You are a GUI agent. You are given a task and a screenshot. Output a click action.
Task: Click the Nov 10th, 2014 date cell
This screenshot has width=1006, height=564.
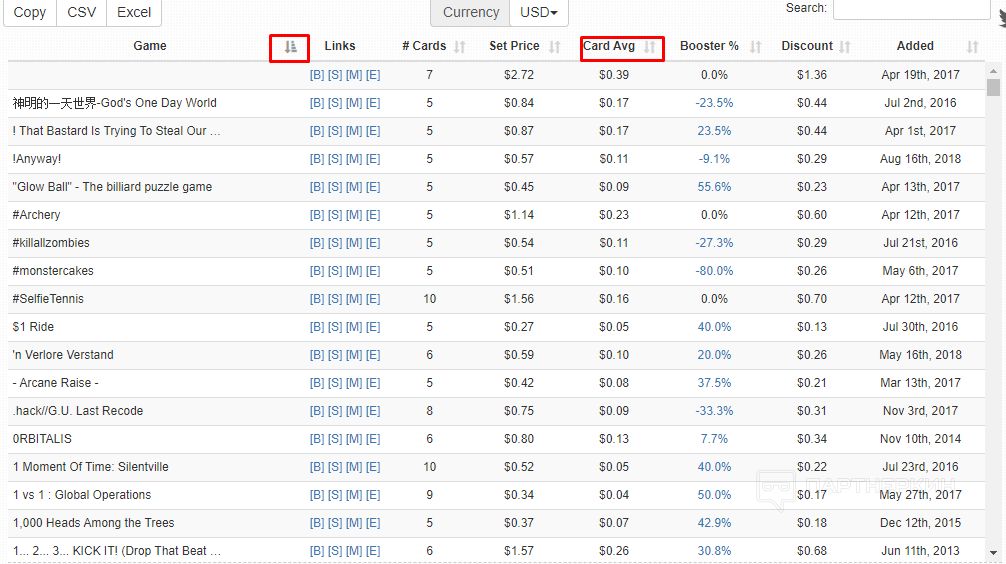pyautogui.click(x=920, y=439)
